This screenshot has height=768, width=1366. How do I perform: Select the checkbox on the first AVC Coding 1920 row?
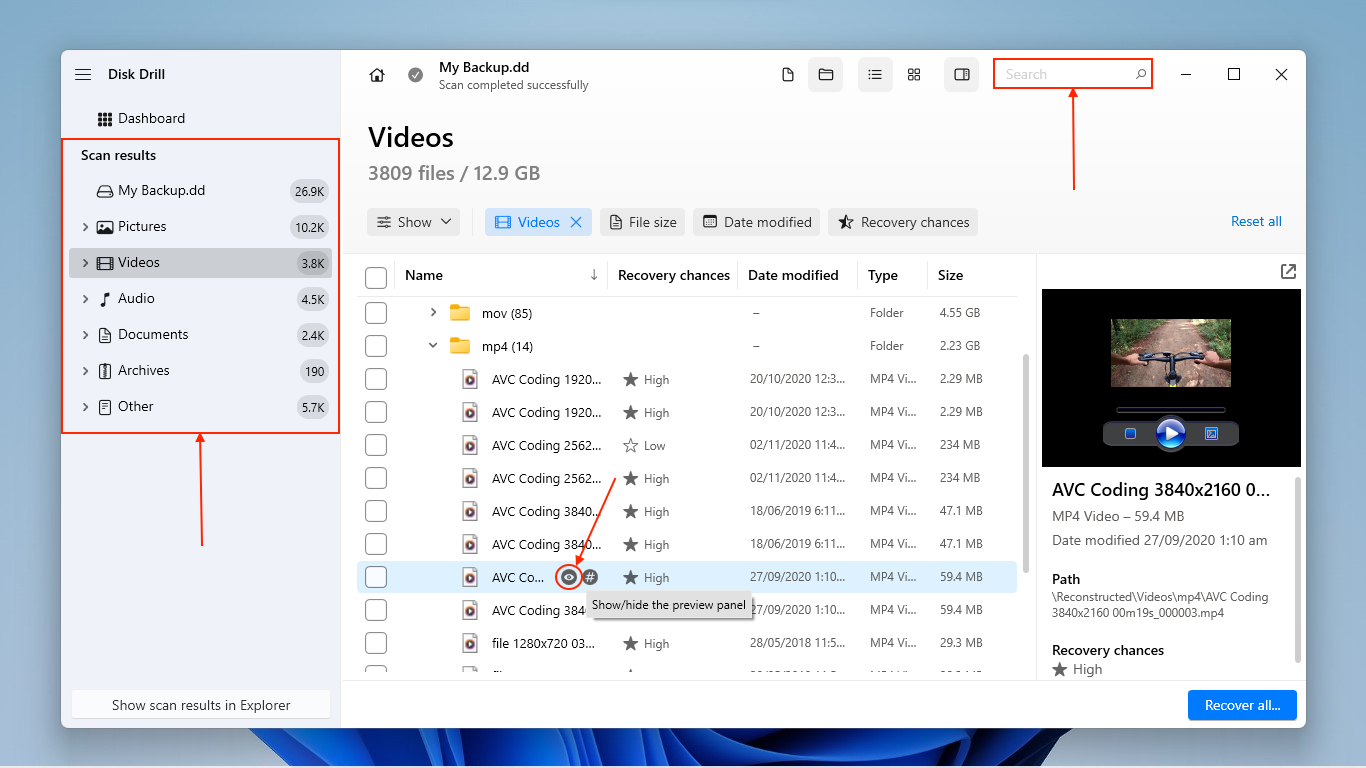376,379
